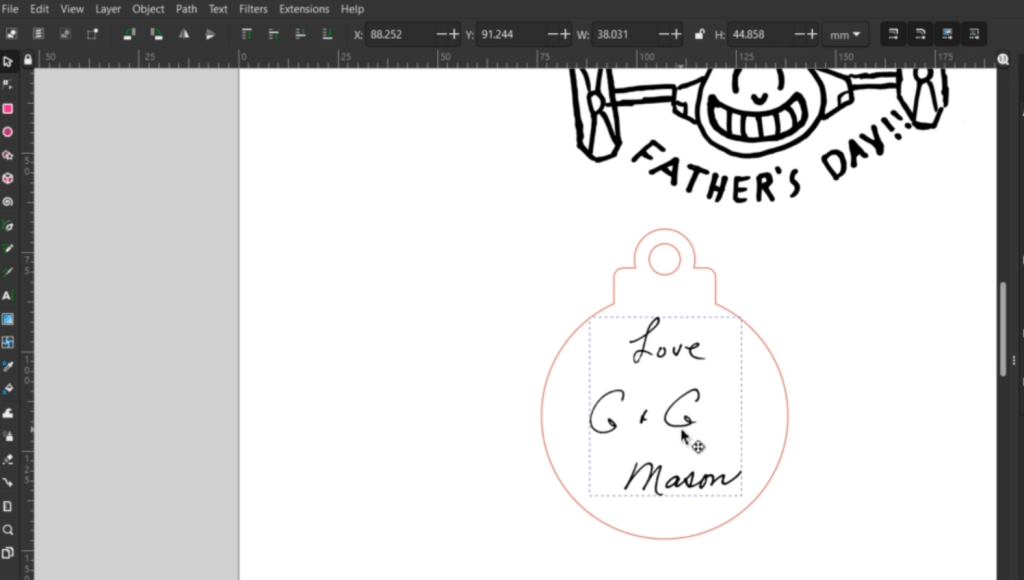The image size is (1024, 580).
Task: Decrease the height value
Action: (x=798, y=34)
